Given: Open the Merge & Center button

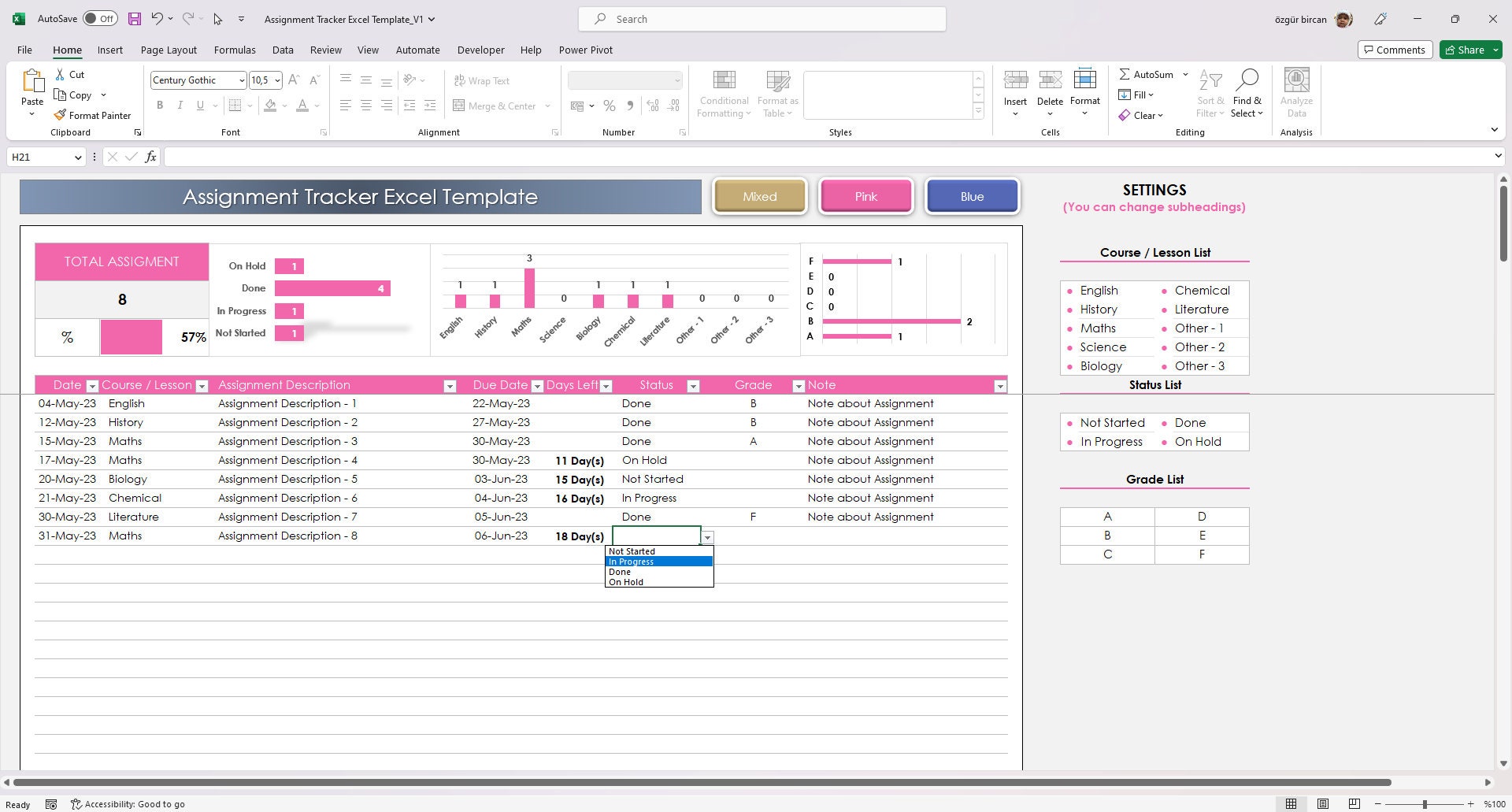Looking at the screenshot, I should (x=495, y=106).
